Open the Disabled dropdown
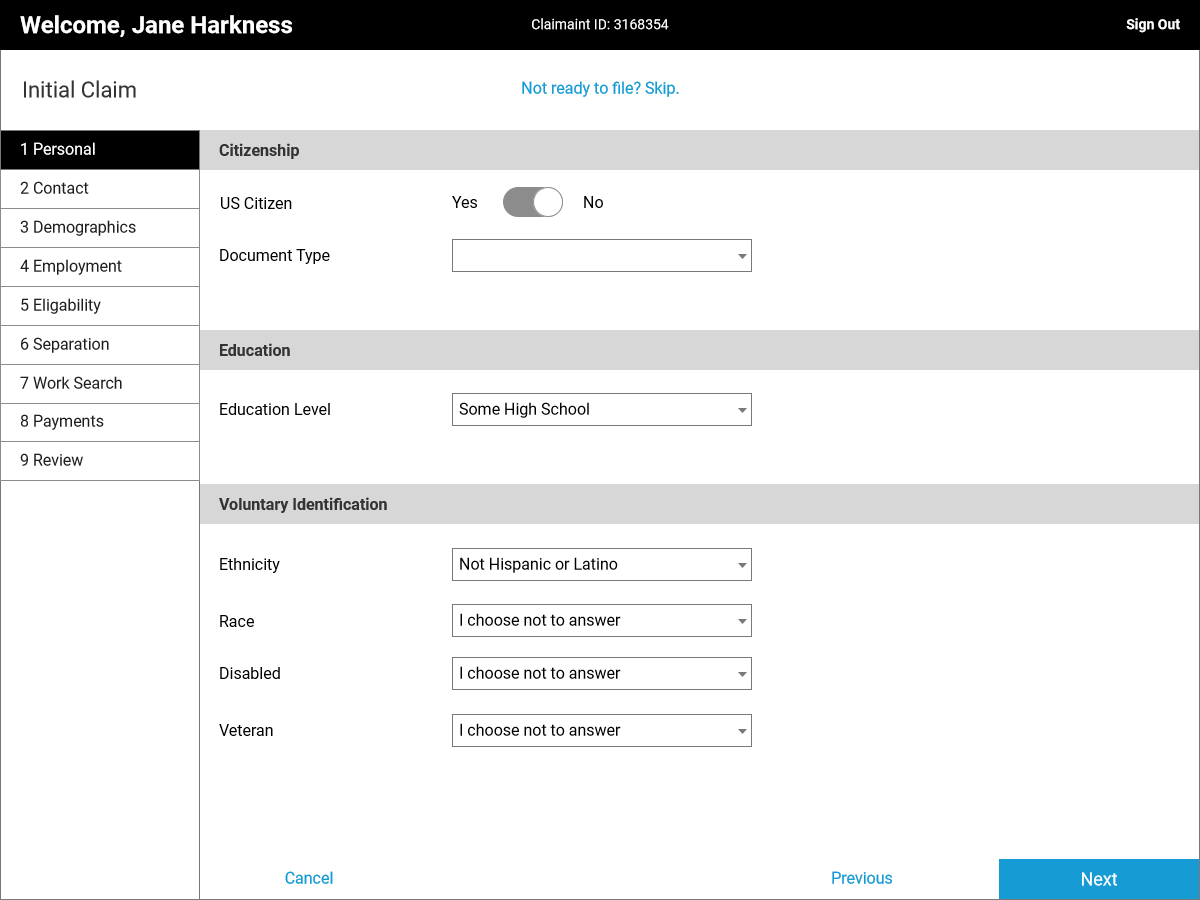 (x=601, y=674)
